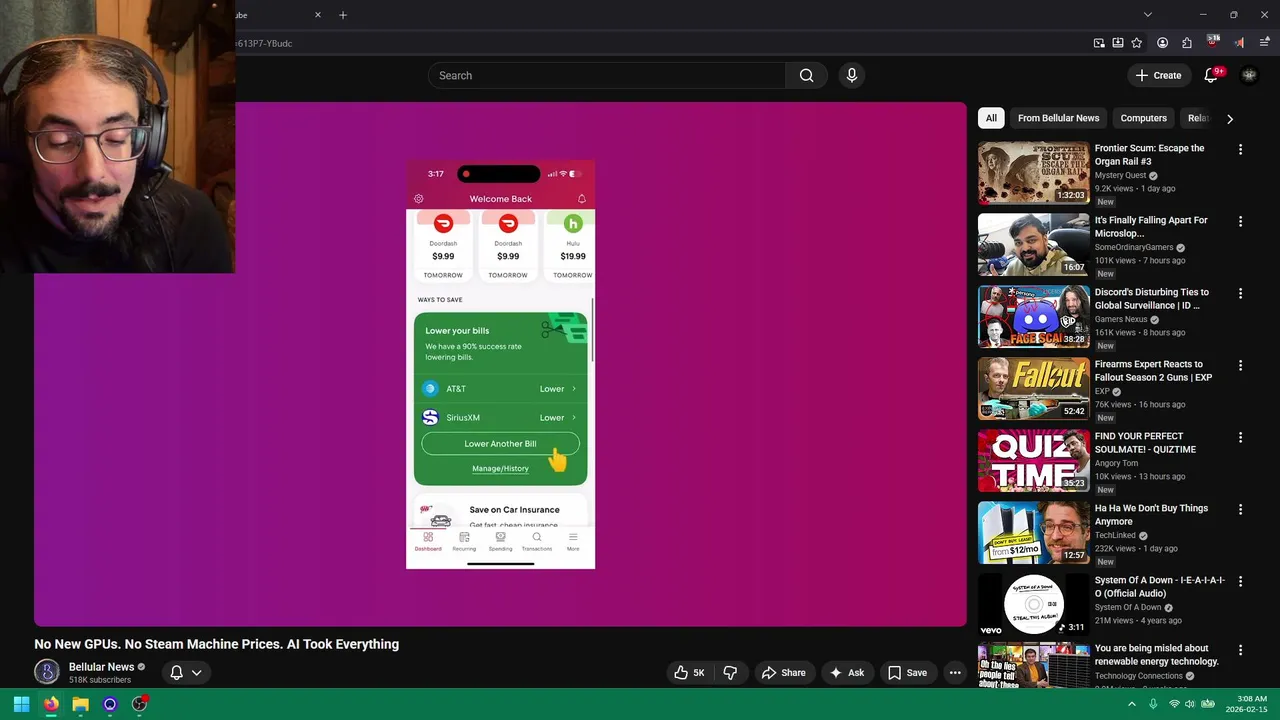Switch to Firefox in the taskbar
The height and width of the screenshot is (720, 1280).
(x=51, y=704)
